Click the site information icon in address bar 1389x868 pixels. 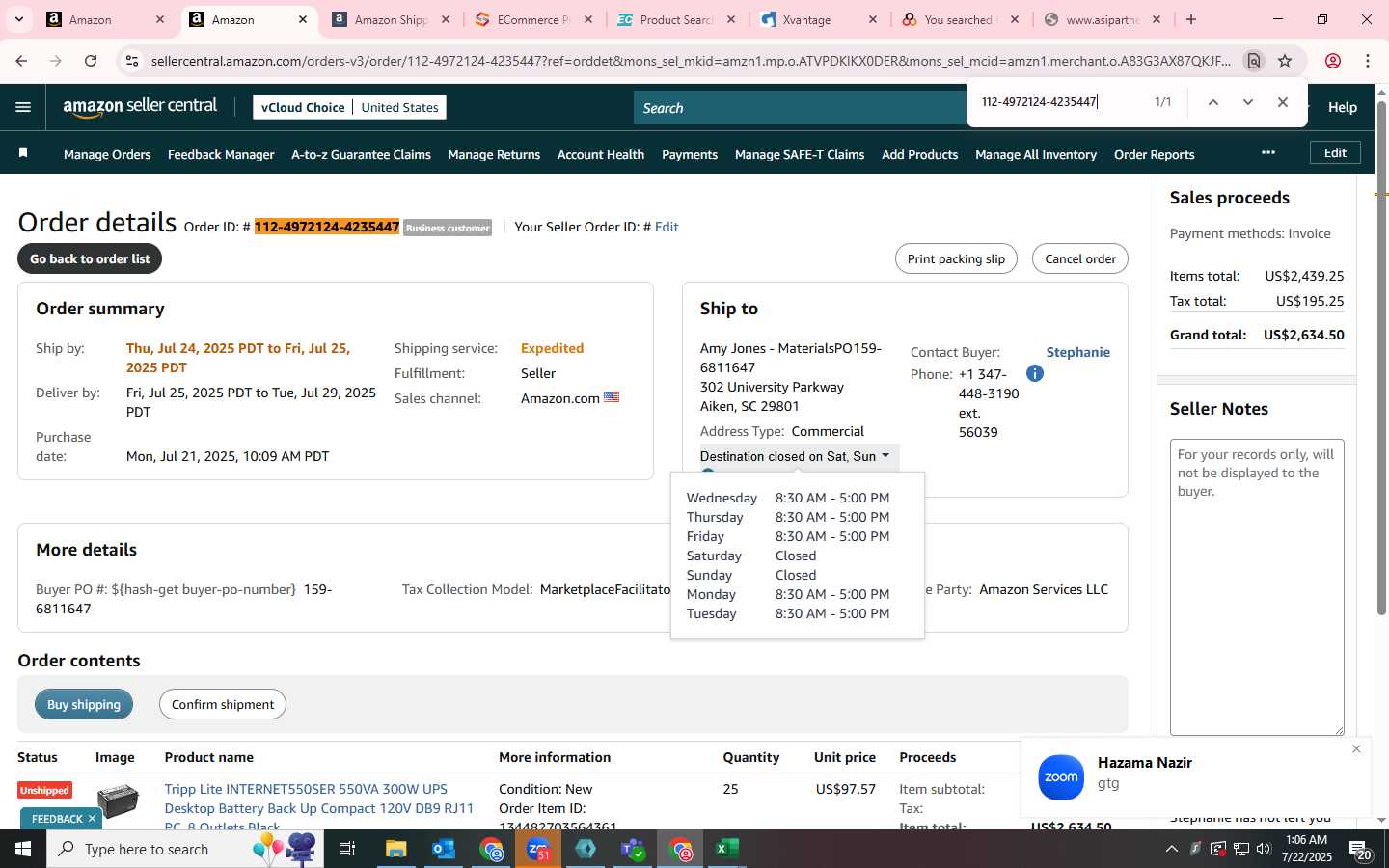[x=132, y=61]
